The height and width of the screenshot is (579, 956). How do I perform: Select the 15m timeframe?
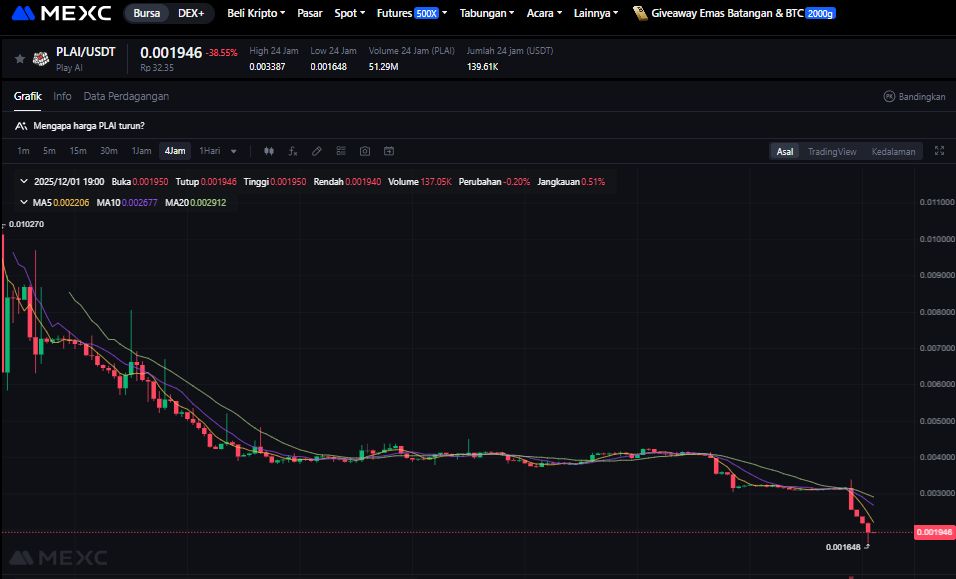pyautogui.click(x=78, y=151)
